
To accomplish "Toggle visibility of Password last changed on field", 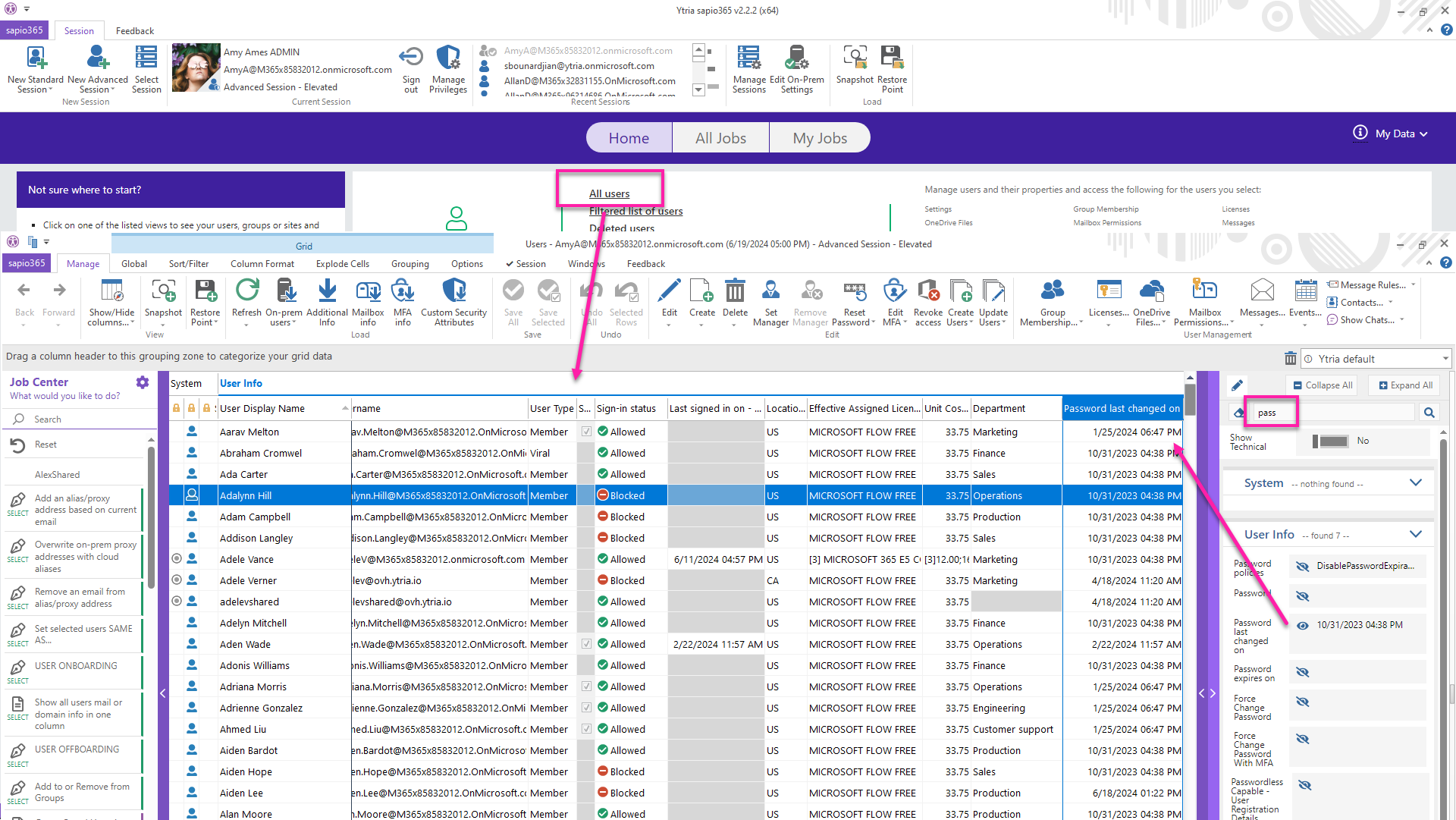I will pyautogui.click(x=1302, y=626).
